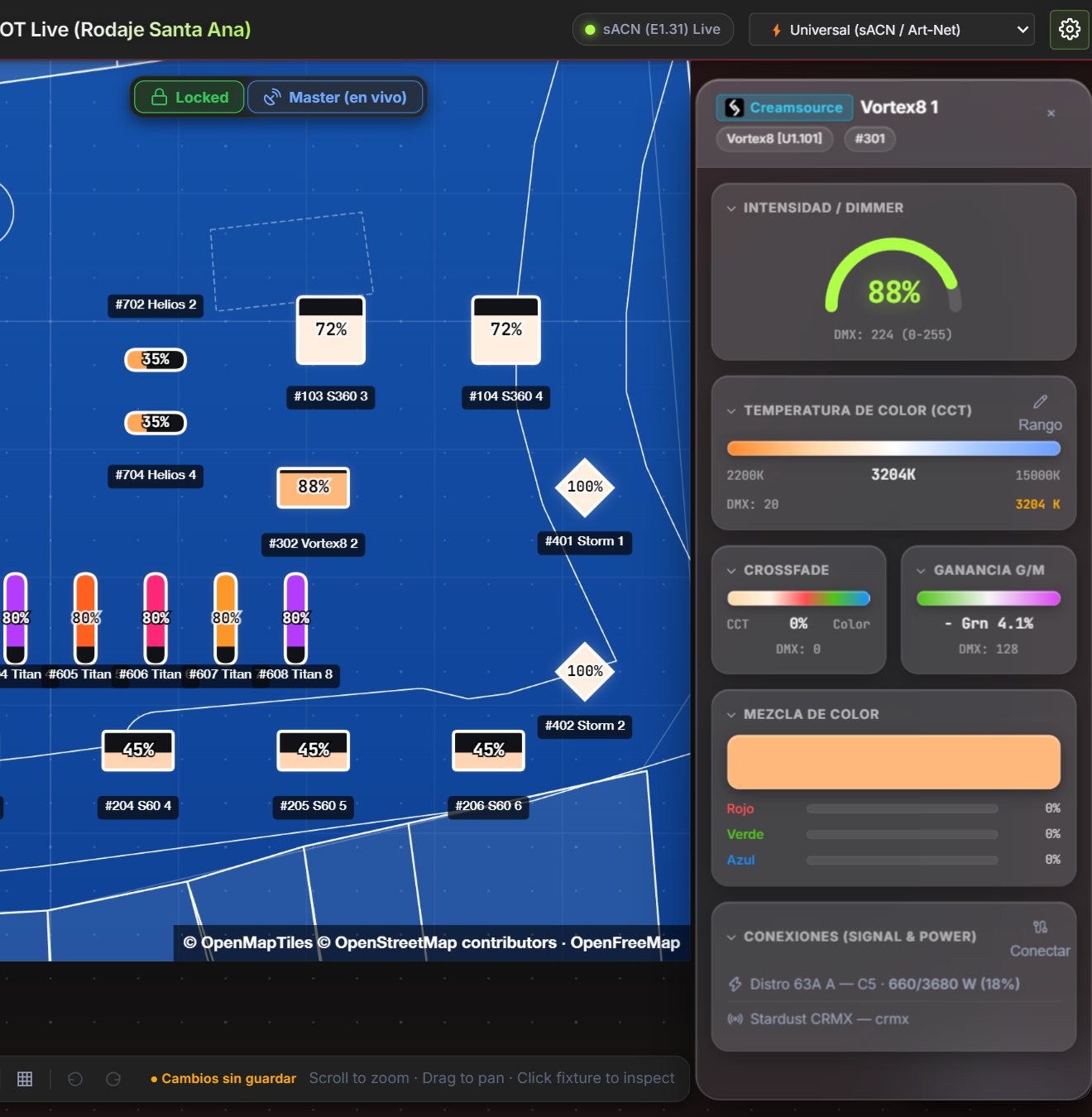Click the #301 fixture ID chip
The height and width of the screenshot is (1117, 1092).
869,139
